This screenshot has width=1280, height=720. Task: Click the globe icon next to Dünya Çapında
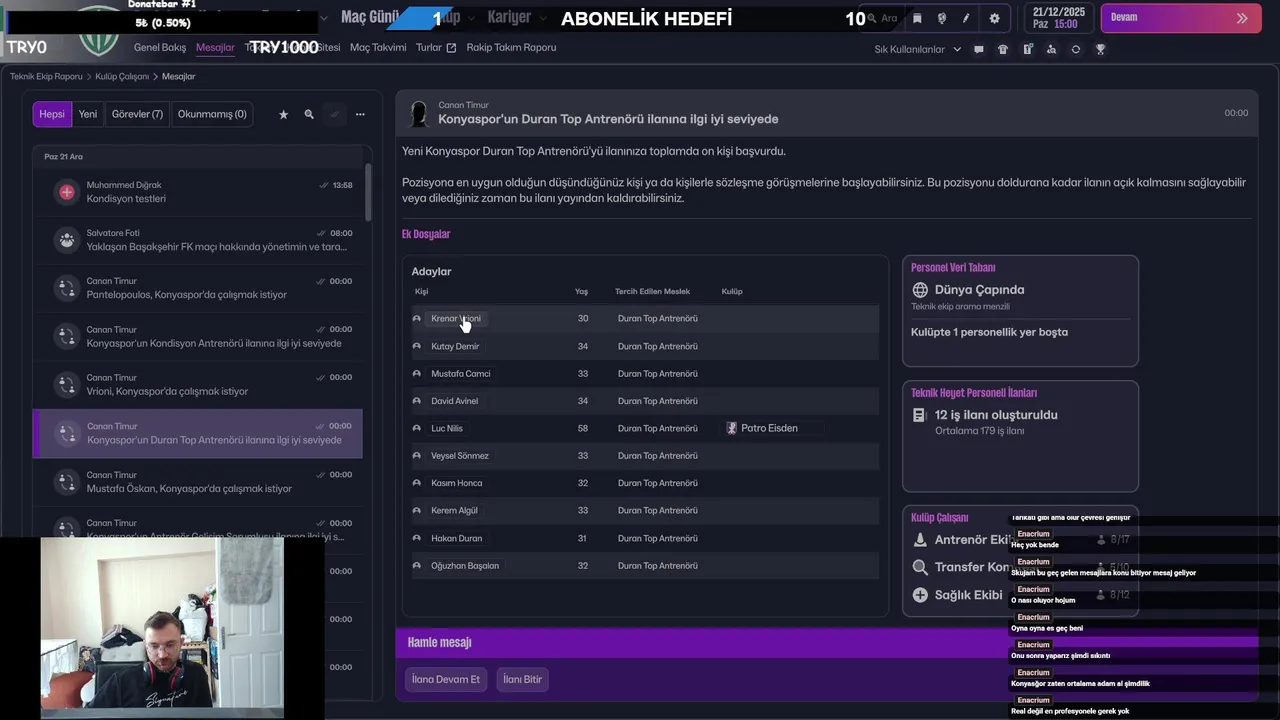click(x=920, y=290)
